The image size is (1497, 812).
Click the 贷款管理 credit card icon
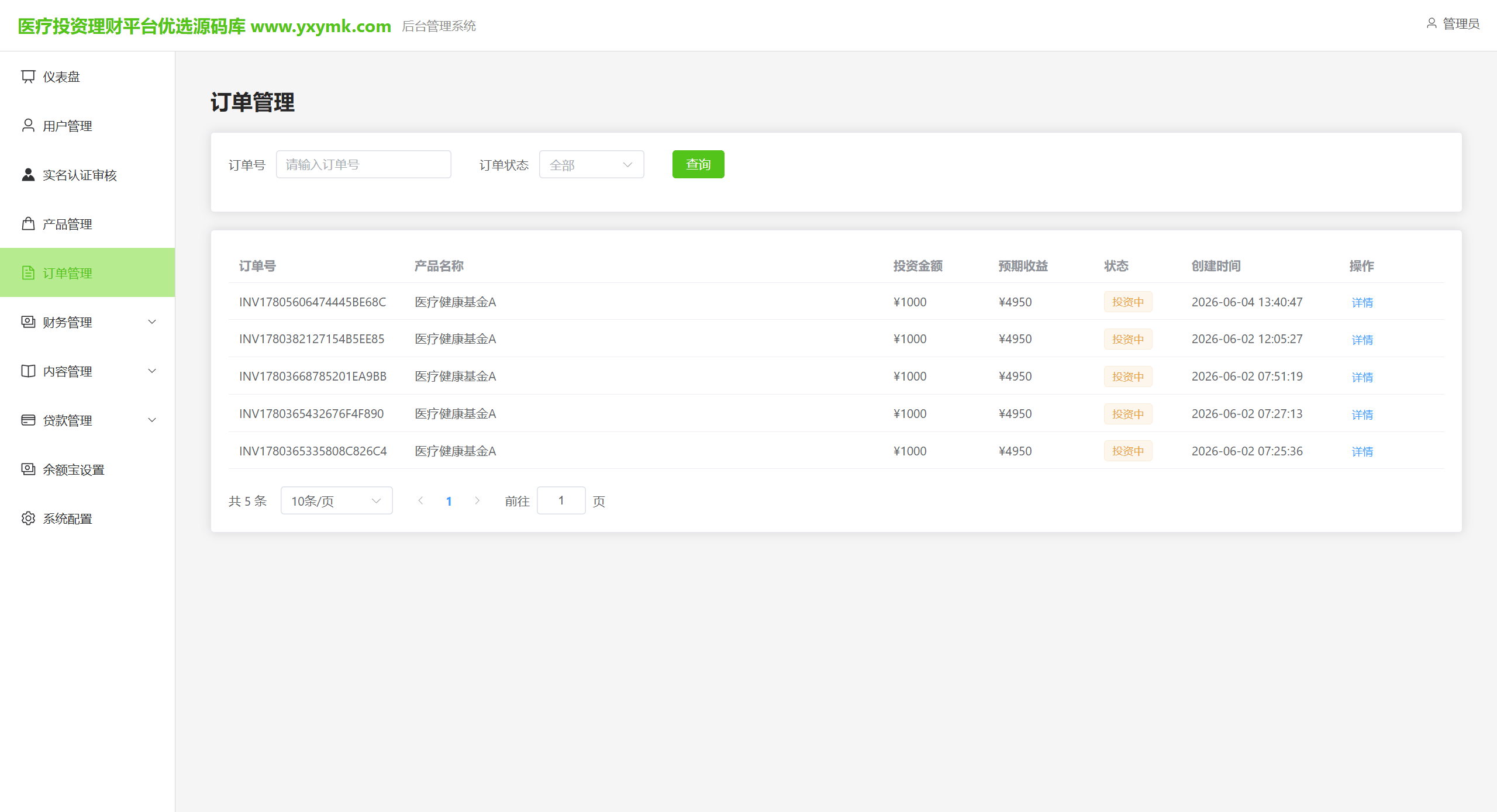pos(28,420)
